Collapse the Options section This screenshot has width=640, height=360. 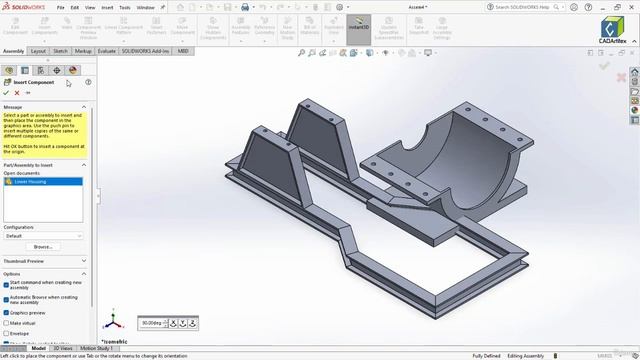click(84, 273)
